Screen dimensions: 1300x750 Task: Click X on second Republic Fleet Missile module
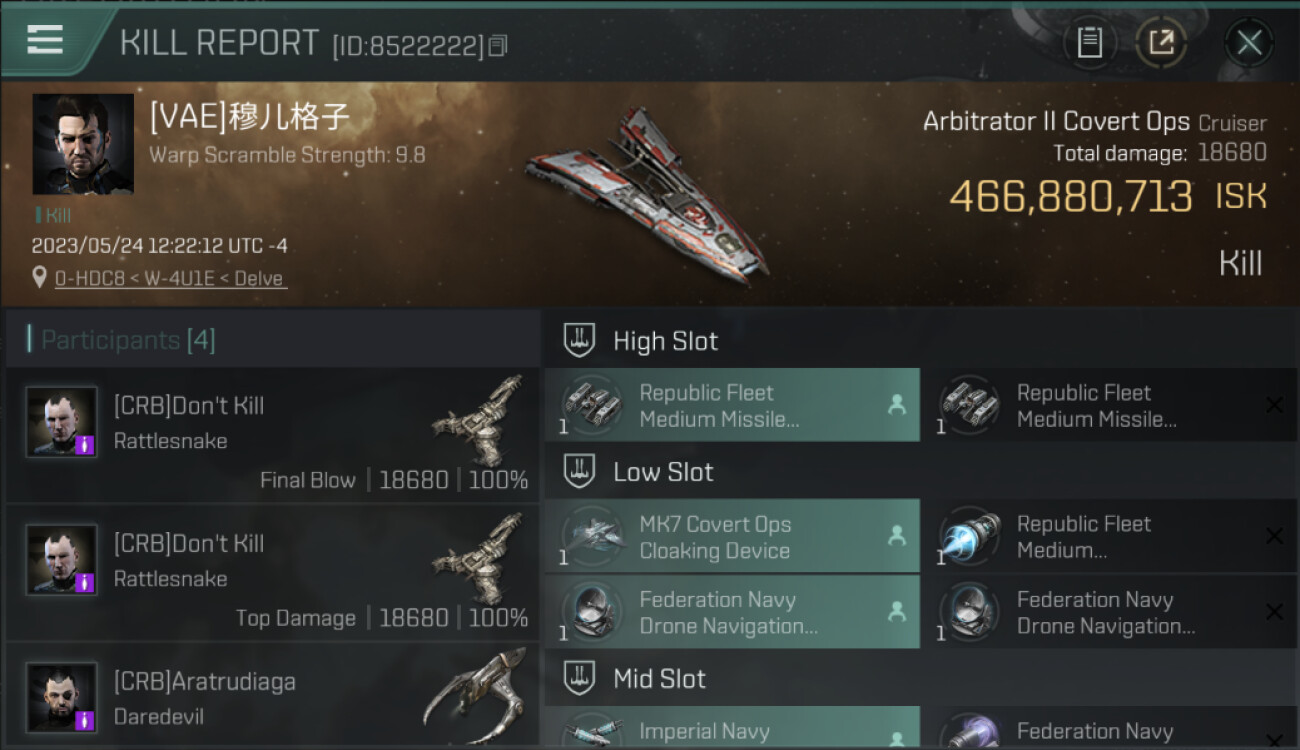click(1274, 405)
